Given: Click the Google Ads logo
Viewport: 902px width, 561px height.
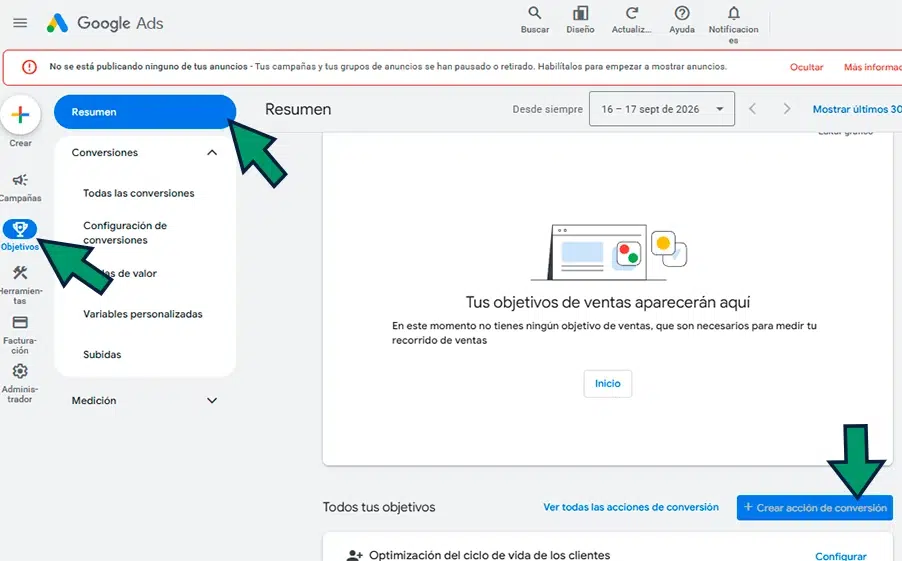Looking at the screenshot, I should [x=105, y=23].
